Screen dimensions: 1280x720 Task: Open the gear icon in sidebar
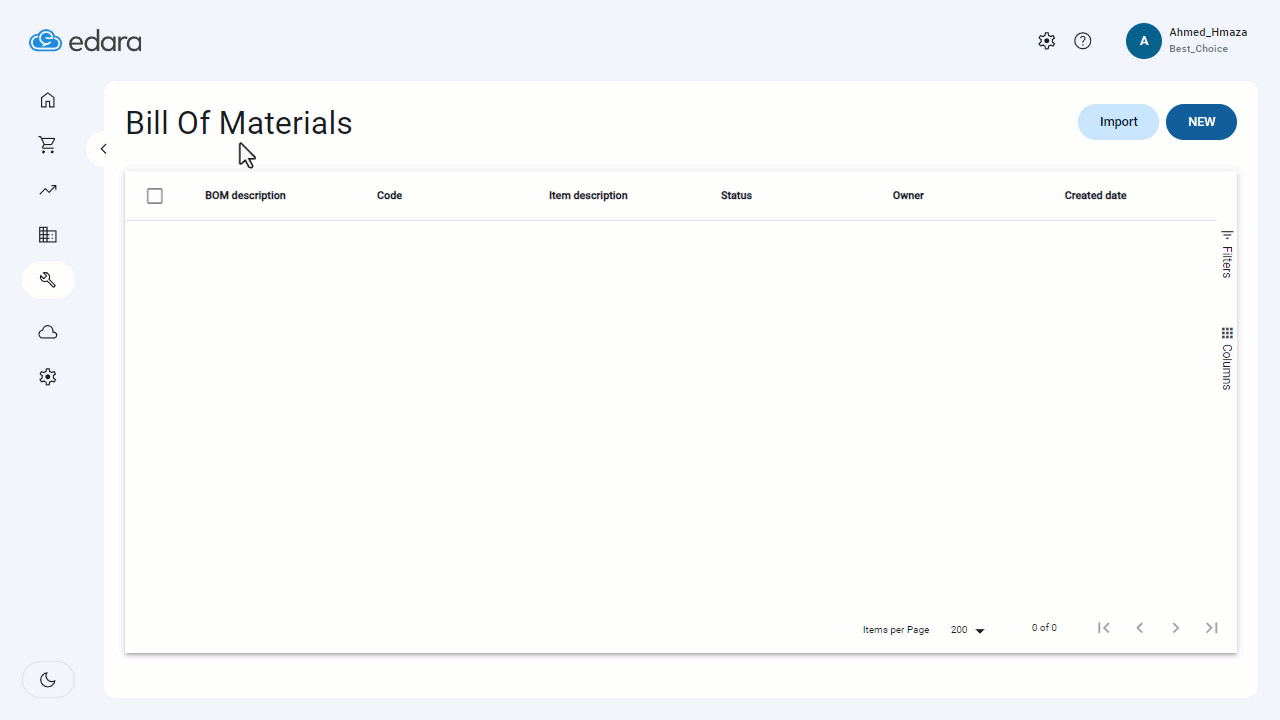pyautogui.click(x=47, y=377)
